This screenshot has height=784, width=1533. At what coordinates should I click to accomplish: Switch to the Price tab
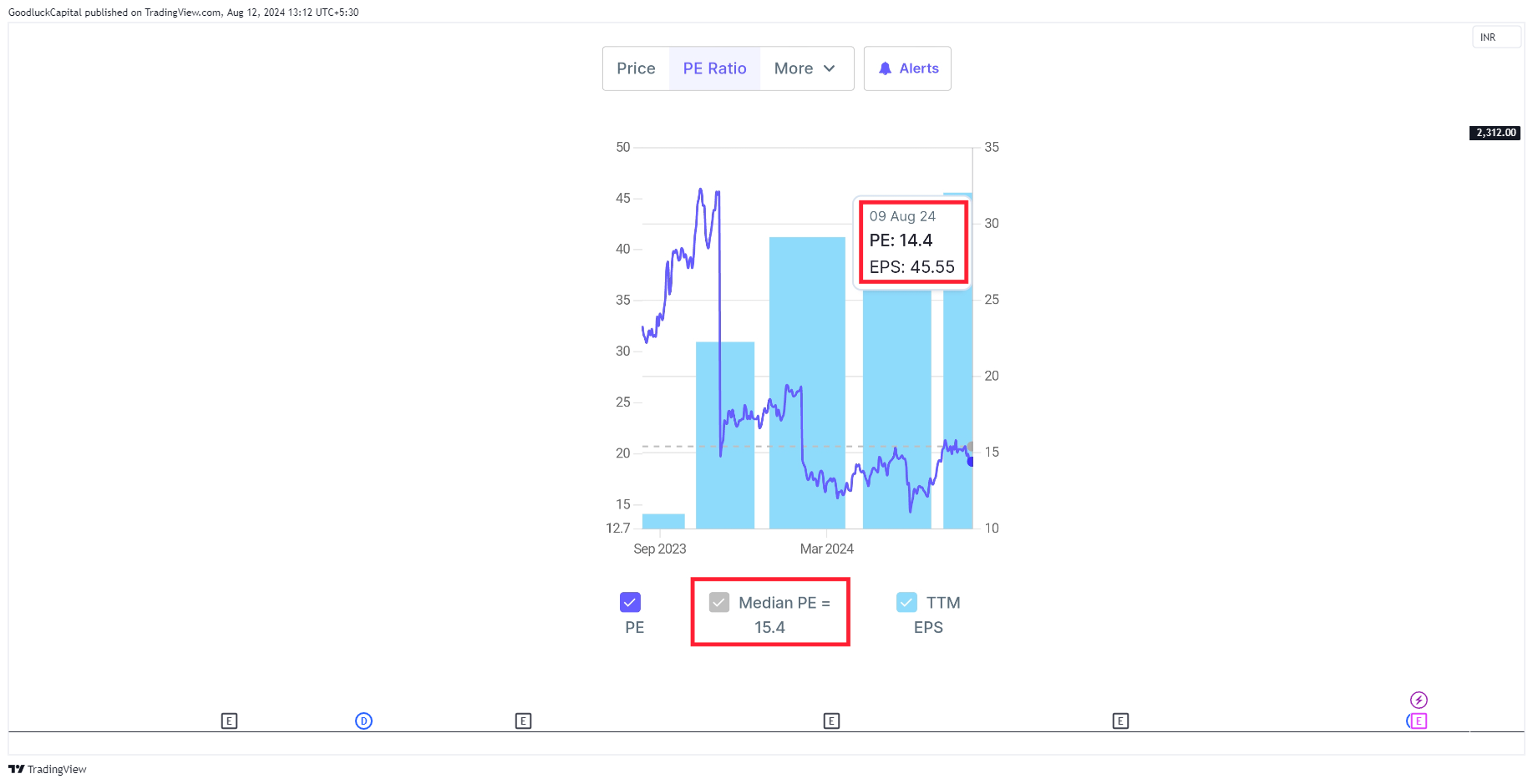click(636, 68)
